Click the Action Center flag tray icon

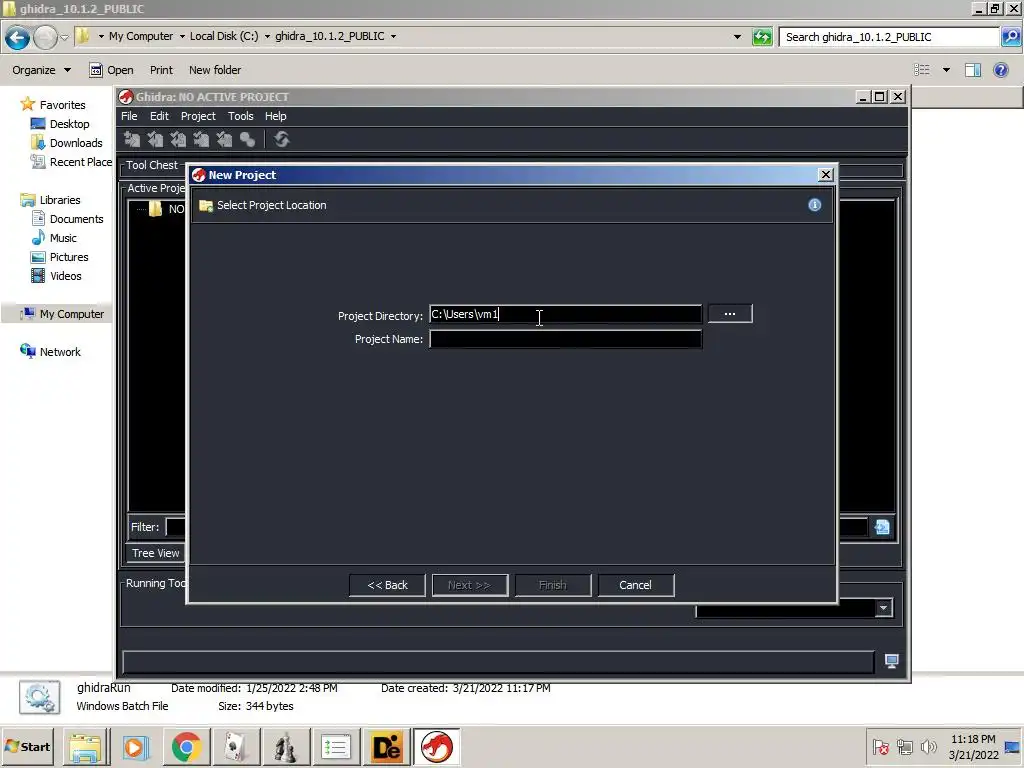[880, 746]
